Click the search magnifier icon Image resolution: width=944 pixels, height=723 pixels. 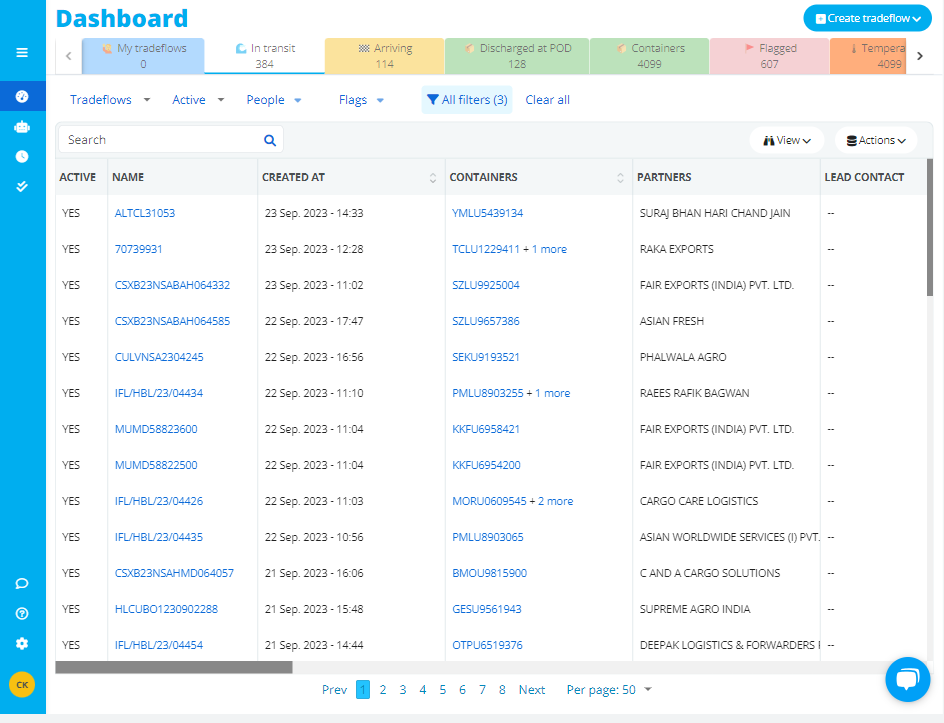click(269, 140)
